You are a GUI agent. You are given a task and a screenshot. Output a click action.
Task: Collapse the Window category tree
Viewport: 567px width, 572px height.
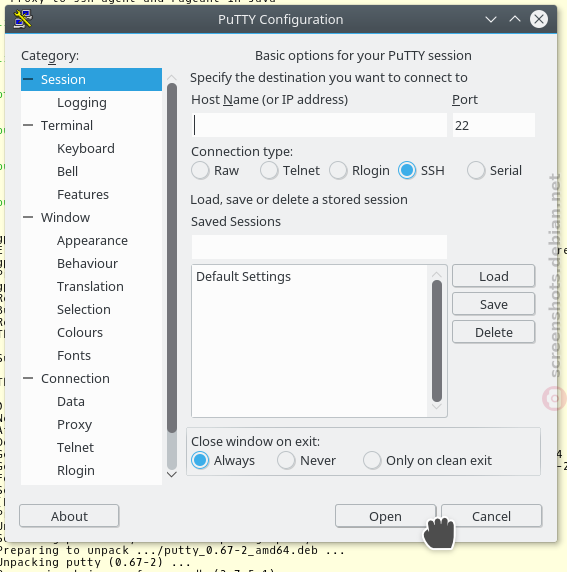[28, 217]
